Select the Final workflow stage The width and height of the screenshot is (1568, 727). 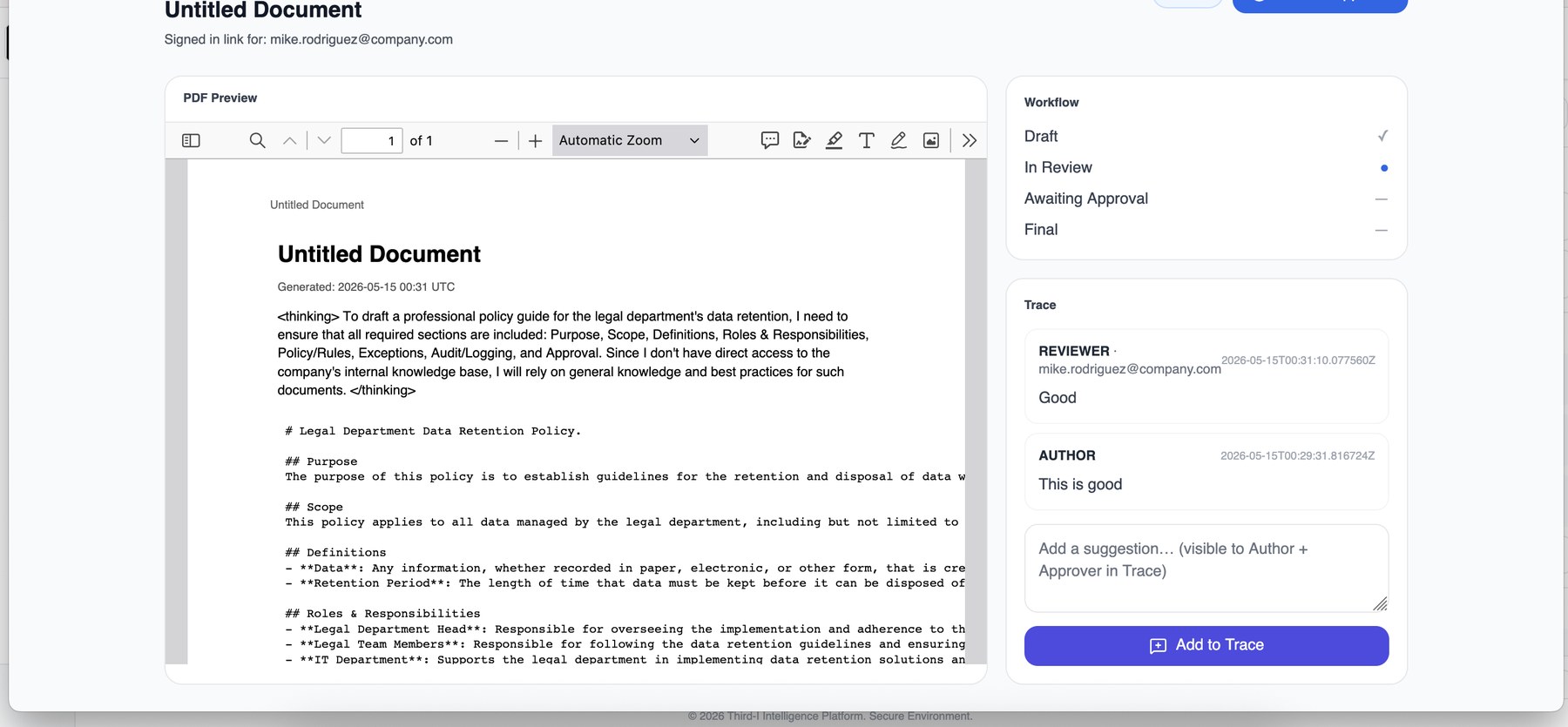click(x=1206, y=230)
